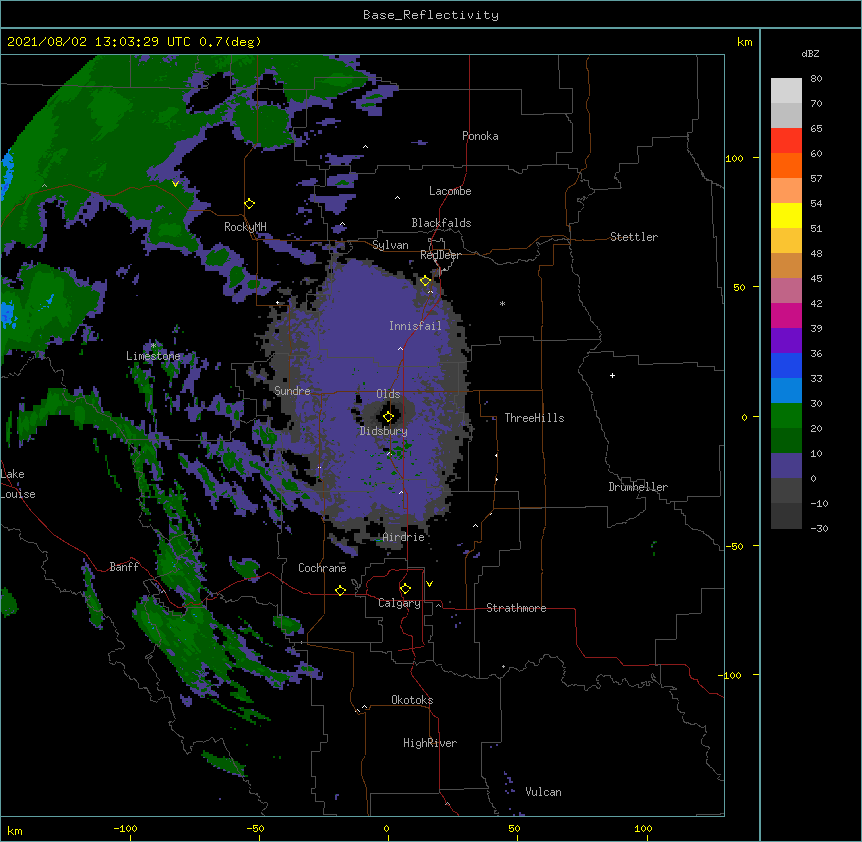Click the Sylvan label
The image size is (862, 842).
pyautogui.click(x=390, y=245)
